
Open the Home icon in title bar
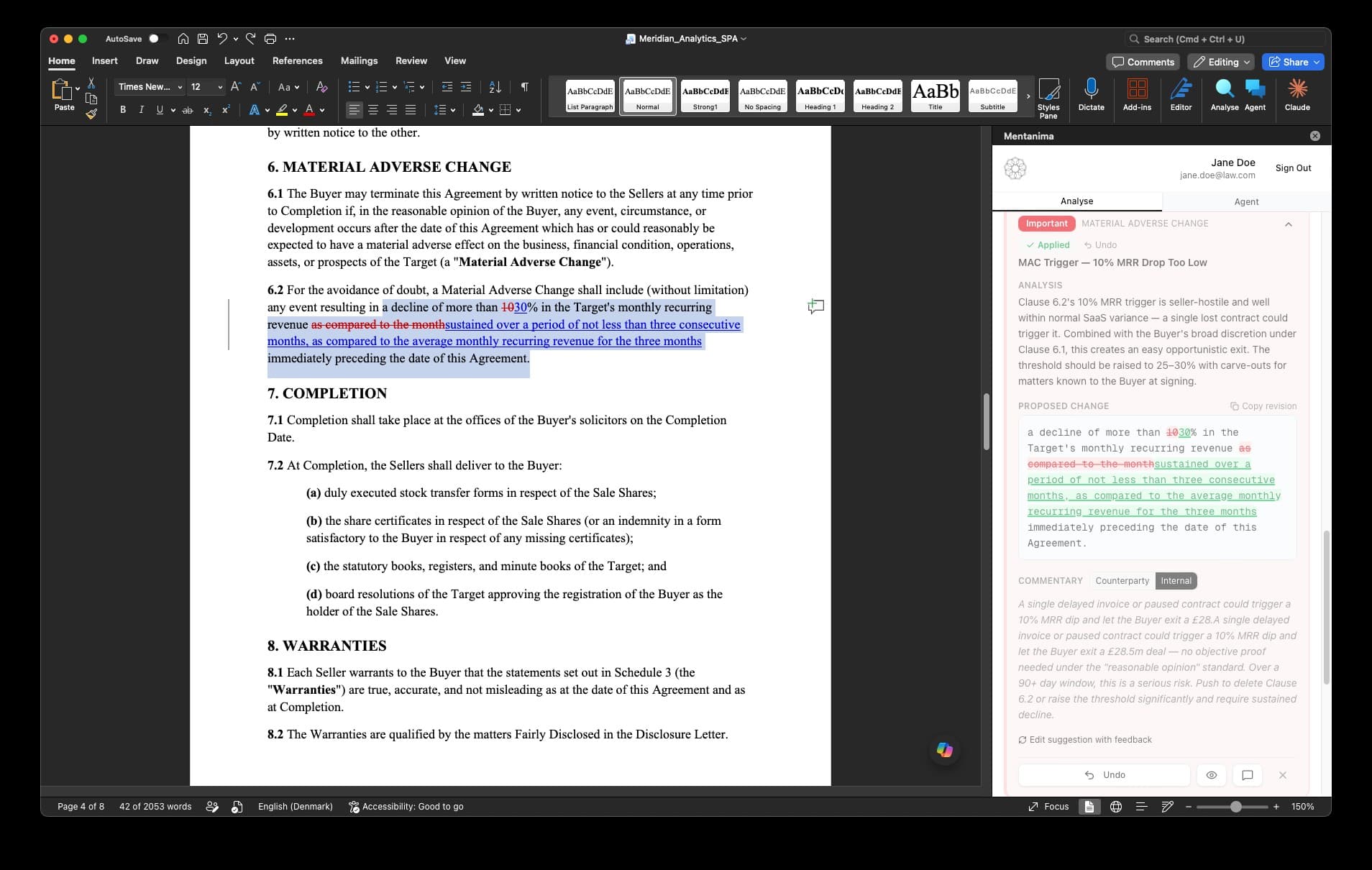183,39
